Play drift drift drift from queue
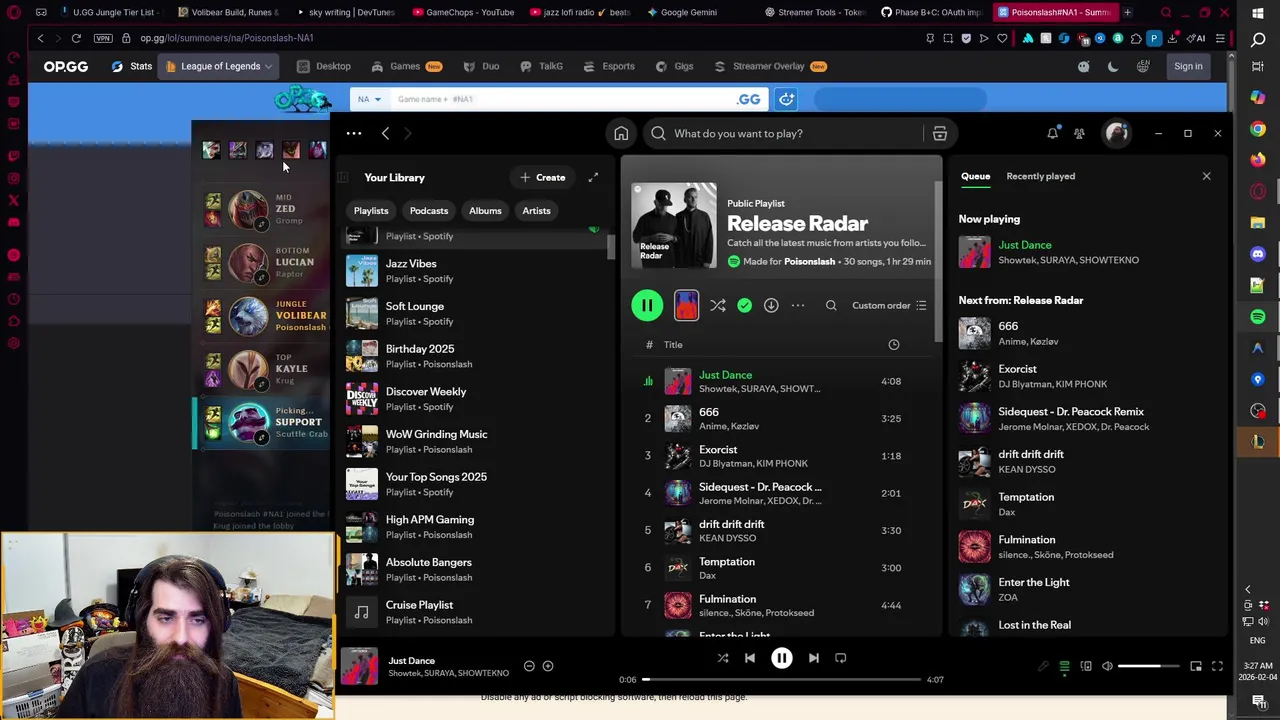Screen dimensions: 1280x720 [x=1088, y=461]
